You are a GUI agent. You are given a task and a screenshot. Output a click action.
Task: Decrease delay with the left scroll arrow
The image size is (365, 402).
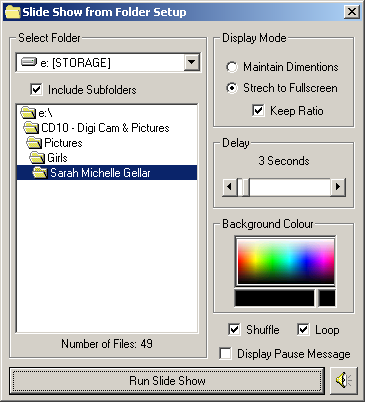[230, 186]
